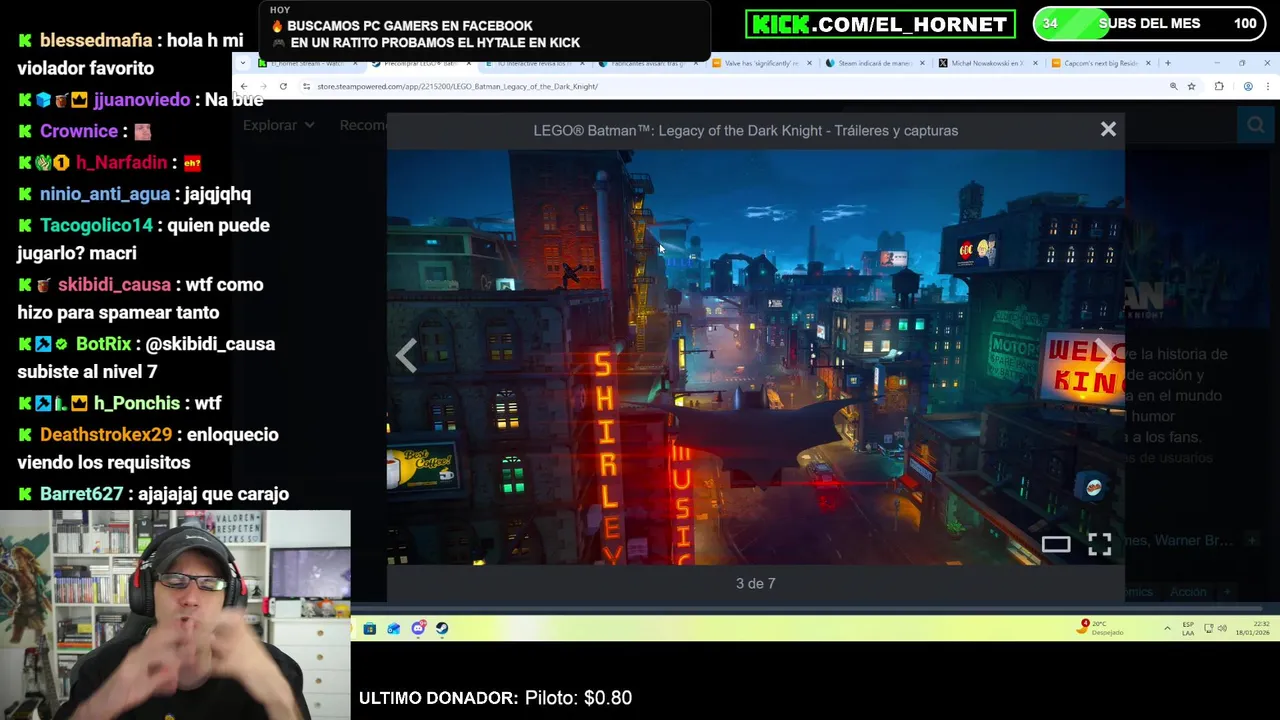1280x720 pixels.
Task: Switch to the Capcom's next big Resident tab
Action: click(x=1102, y=63)
